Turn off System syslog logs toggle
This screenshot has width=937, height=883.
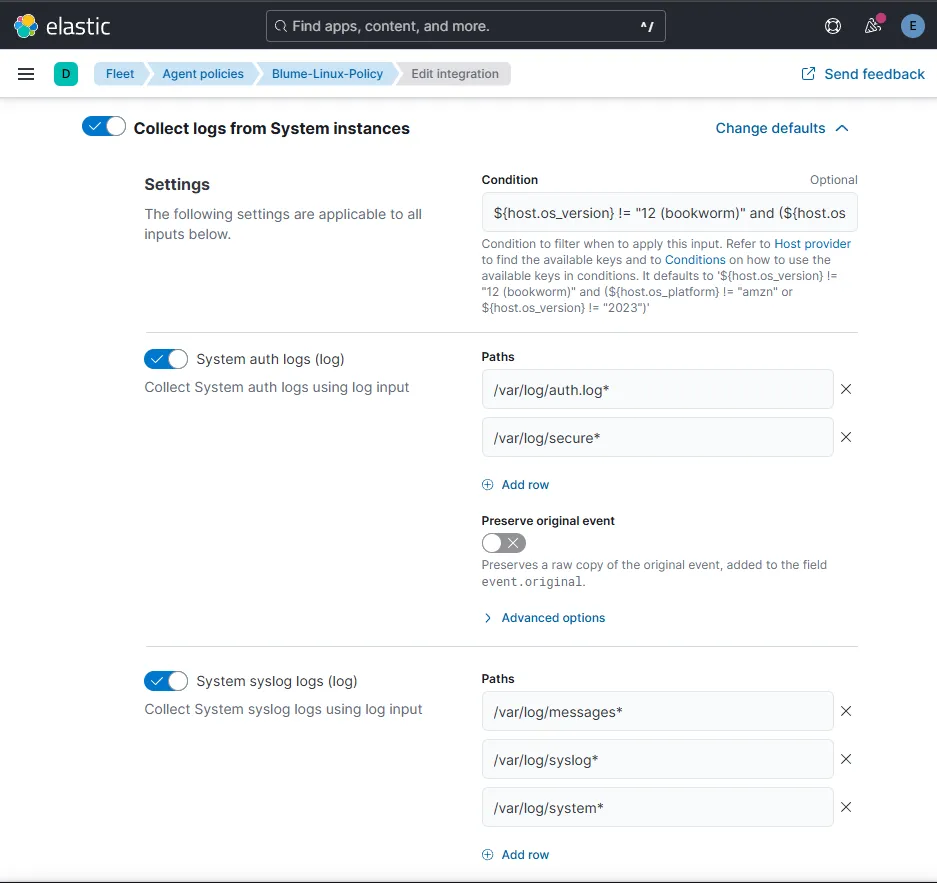[166, 681]
